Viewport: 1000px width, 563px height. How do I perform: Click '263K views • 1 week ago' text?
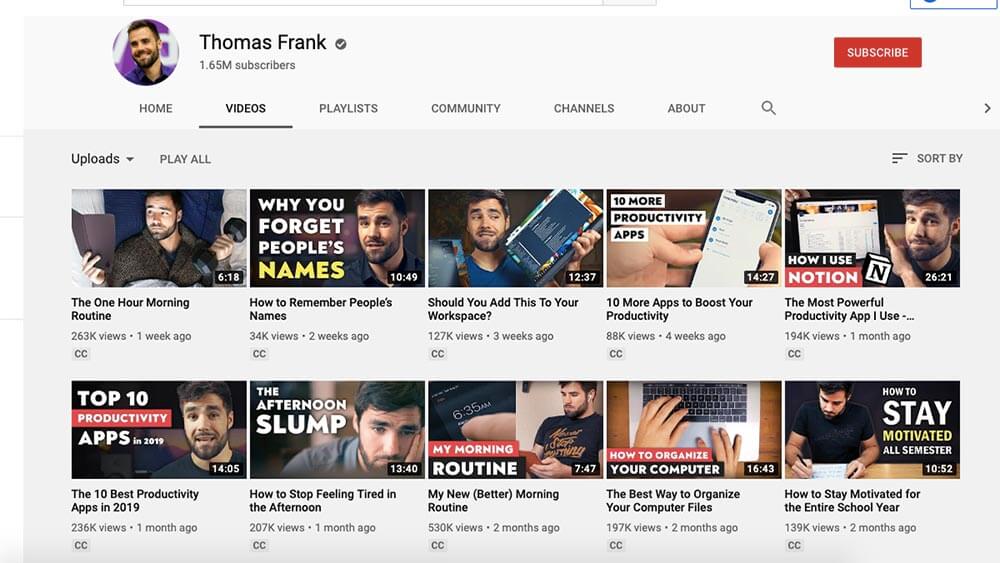(x=131, y=336)
